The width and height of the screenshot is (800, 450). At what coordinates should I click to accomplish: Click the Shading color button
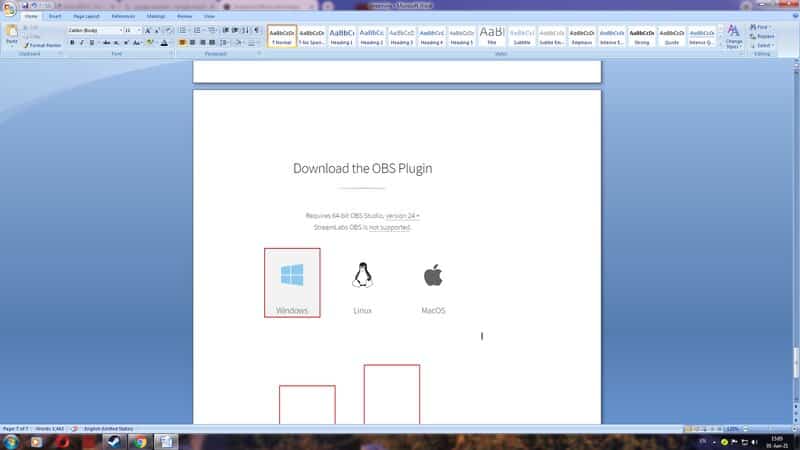(239, 43)
